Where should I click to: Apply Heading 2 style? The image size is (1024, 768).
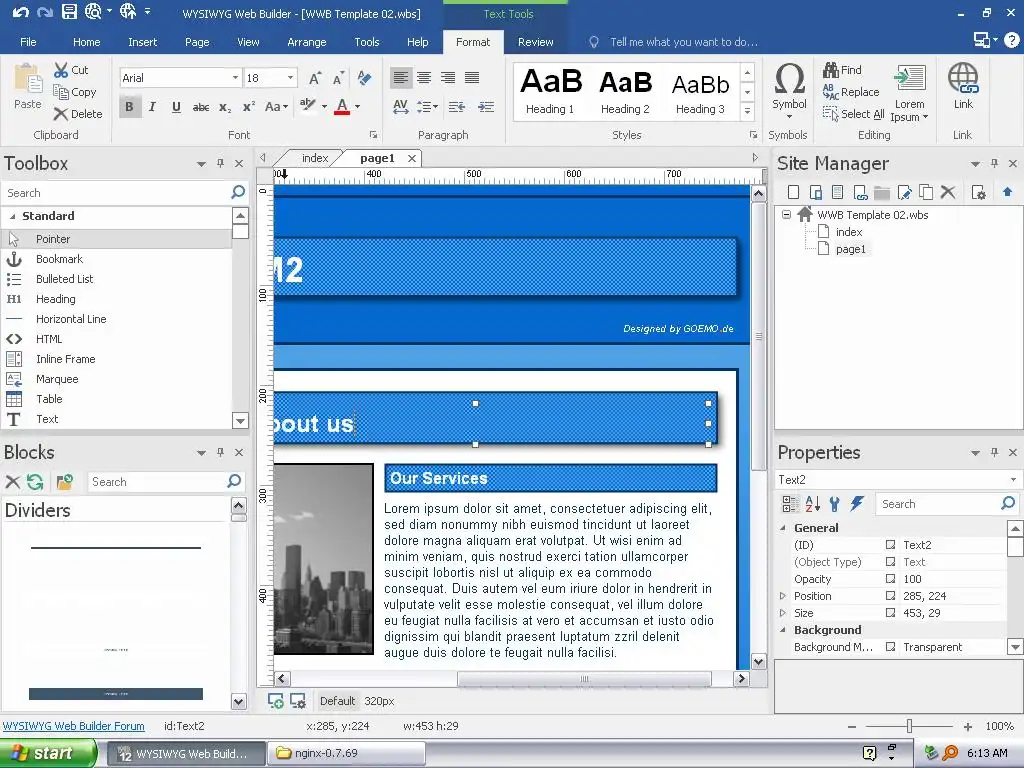[625, 92]
